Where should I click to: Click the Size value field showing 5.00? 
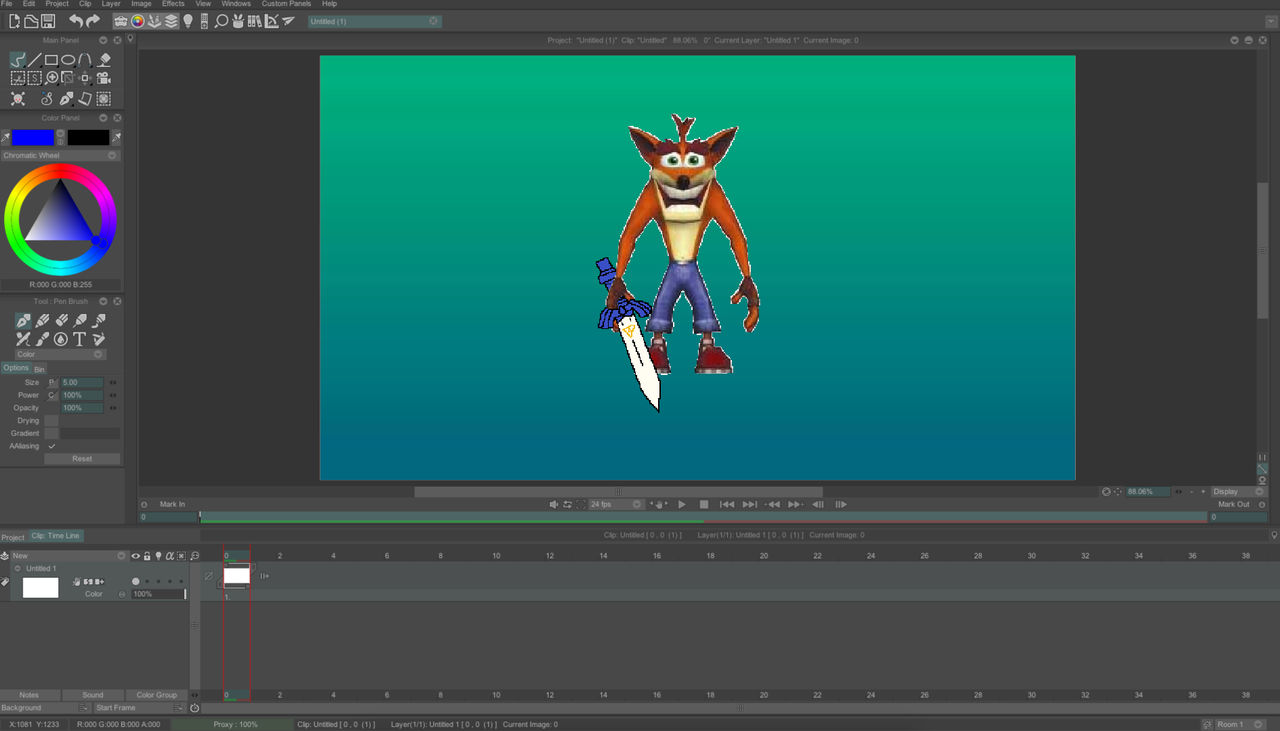[x=82, y=382]
